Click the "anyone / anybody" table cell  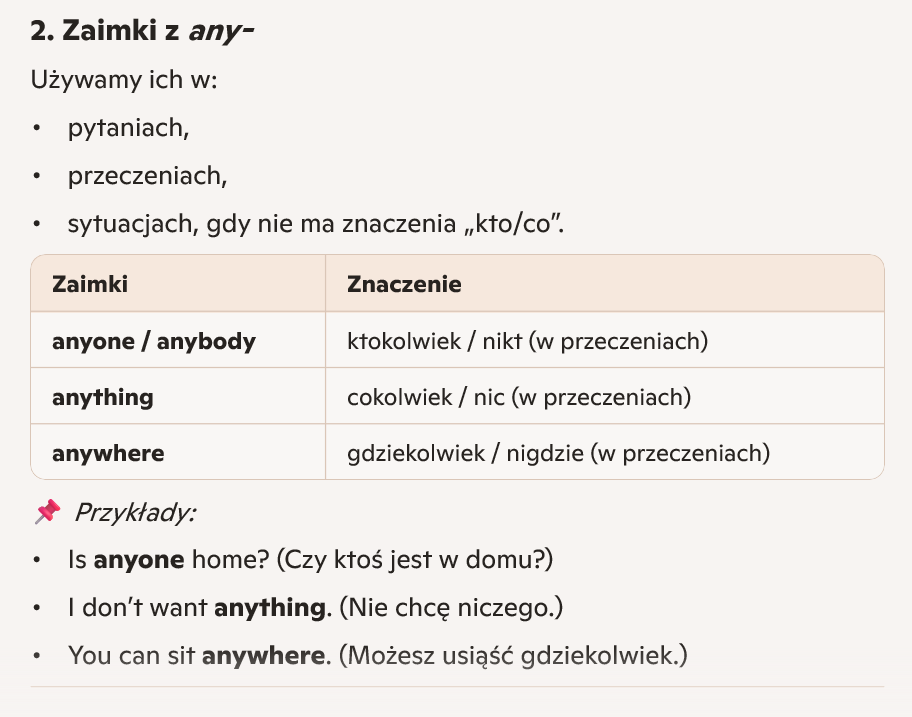point(154,341)
